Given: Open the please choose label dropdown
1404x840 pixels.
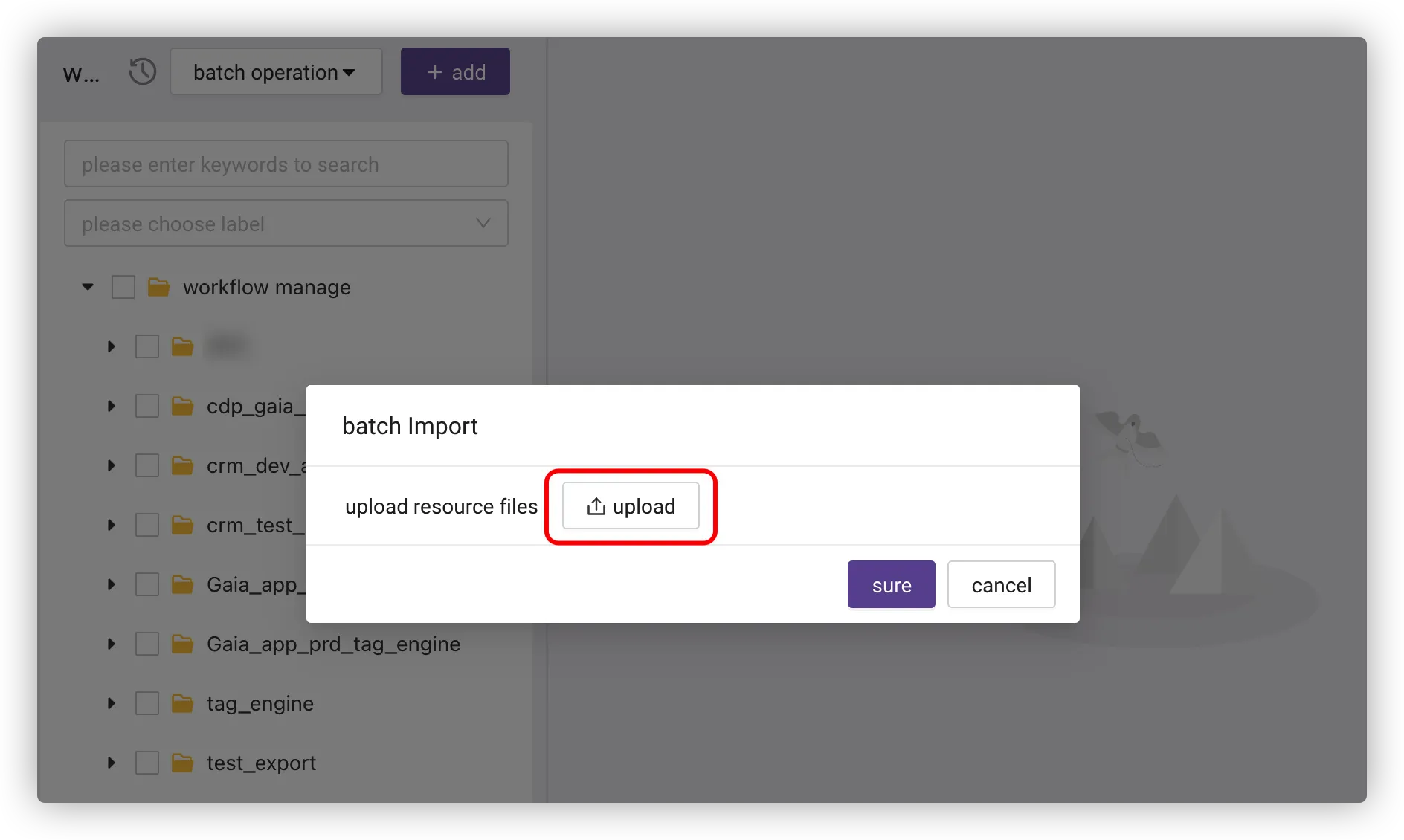Looking at the screenshot, I should tap(286, 224).
